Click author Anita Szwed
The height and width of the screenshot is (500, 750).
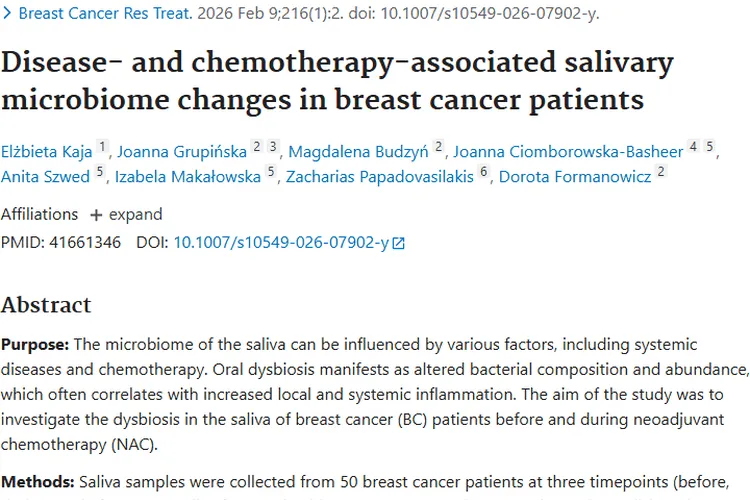(45, 178)
